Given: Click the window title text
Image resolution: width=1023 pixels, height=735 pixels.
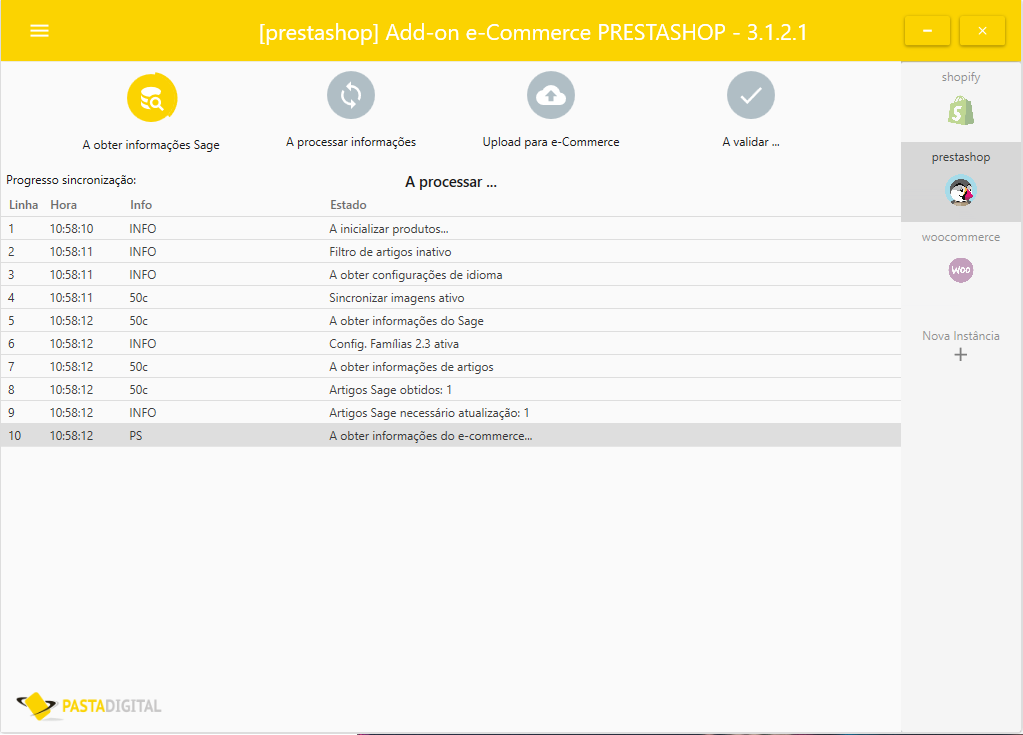Looking at the screenshot, I should [x=533, y=32].
